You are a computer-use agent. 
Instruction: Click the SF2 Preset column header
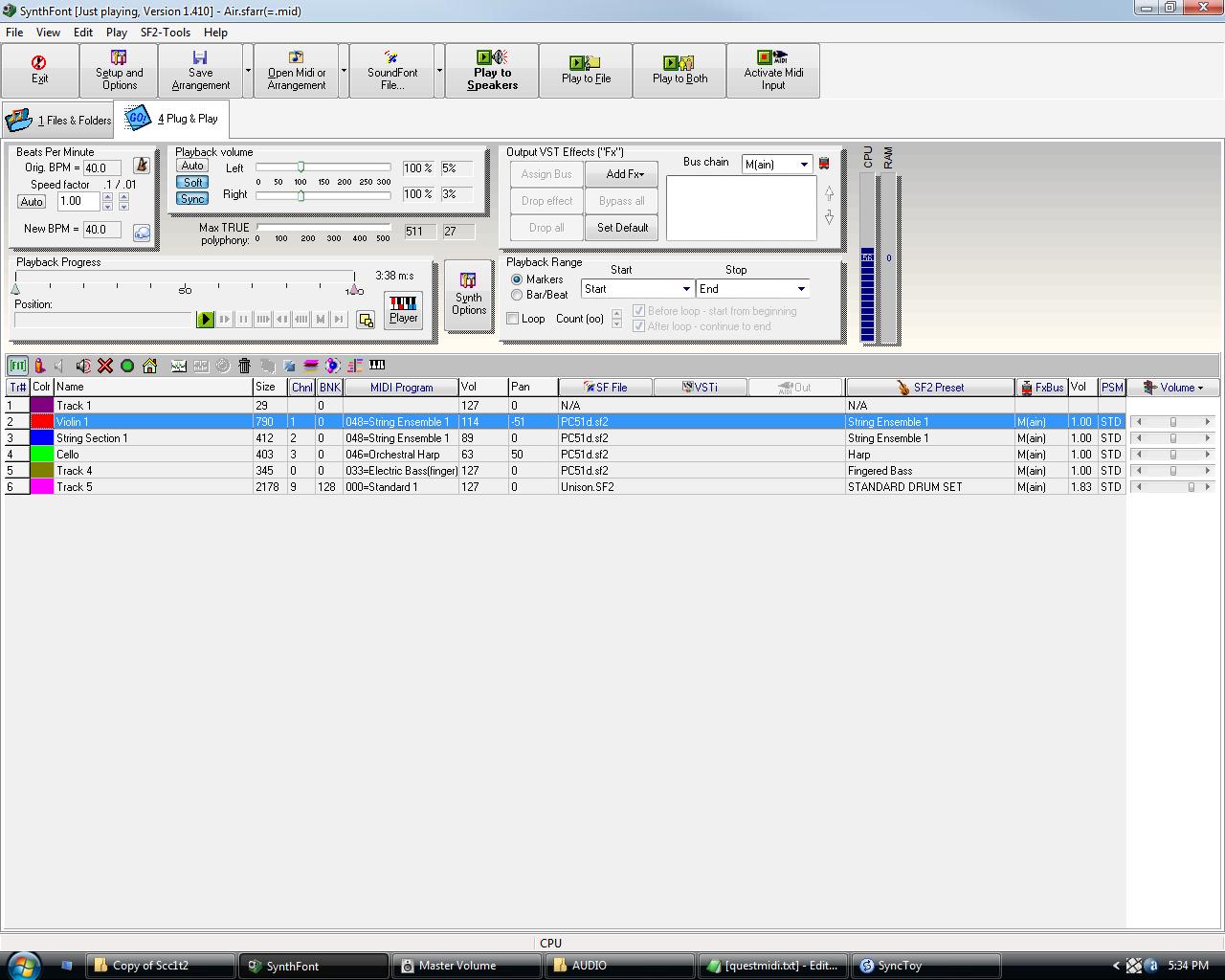pos(930,388)
